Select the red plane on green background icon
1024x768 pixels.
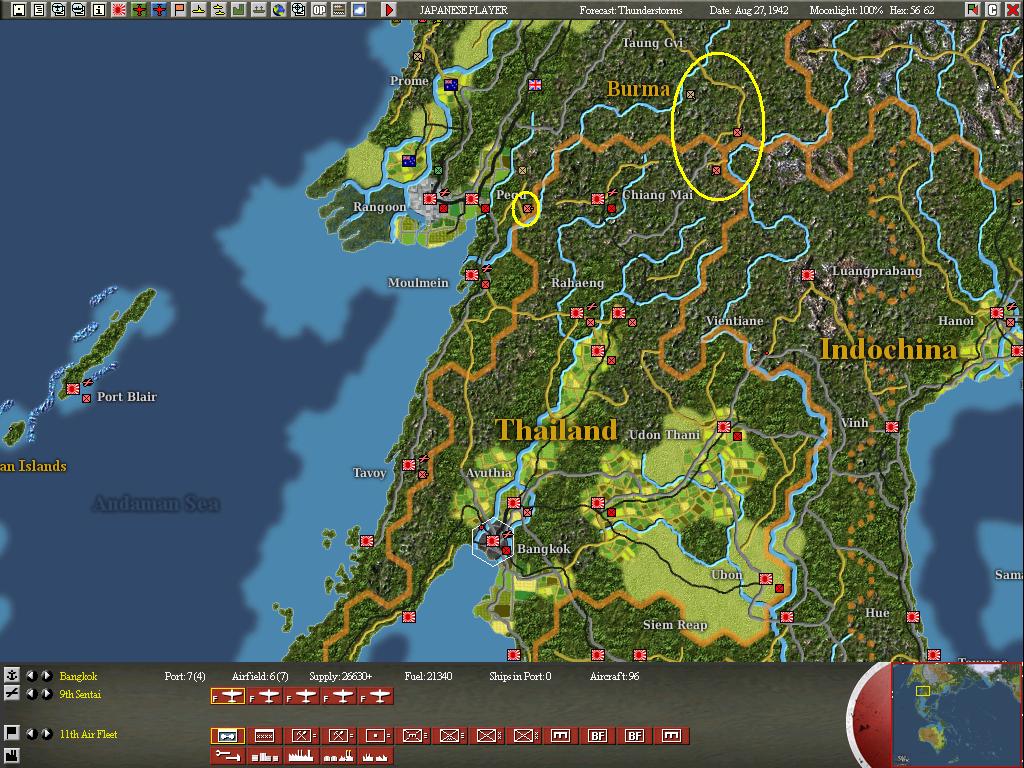(138, 10)
